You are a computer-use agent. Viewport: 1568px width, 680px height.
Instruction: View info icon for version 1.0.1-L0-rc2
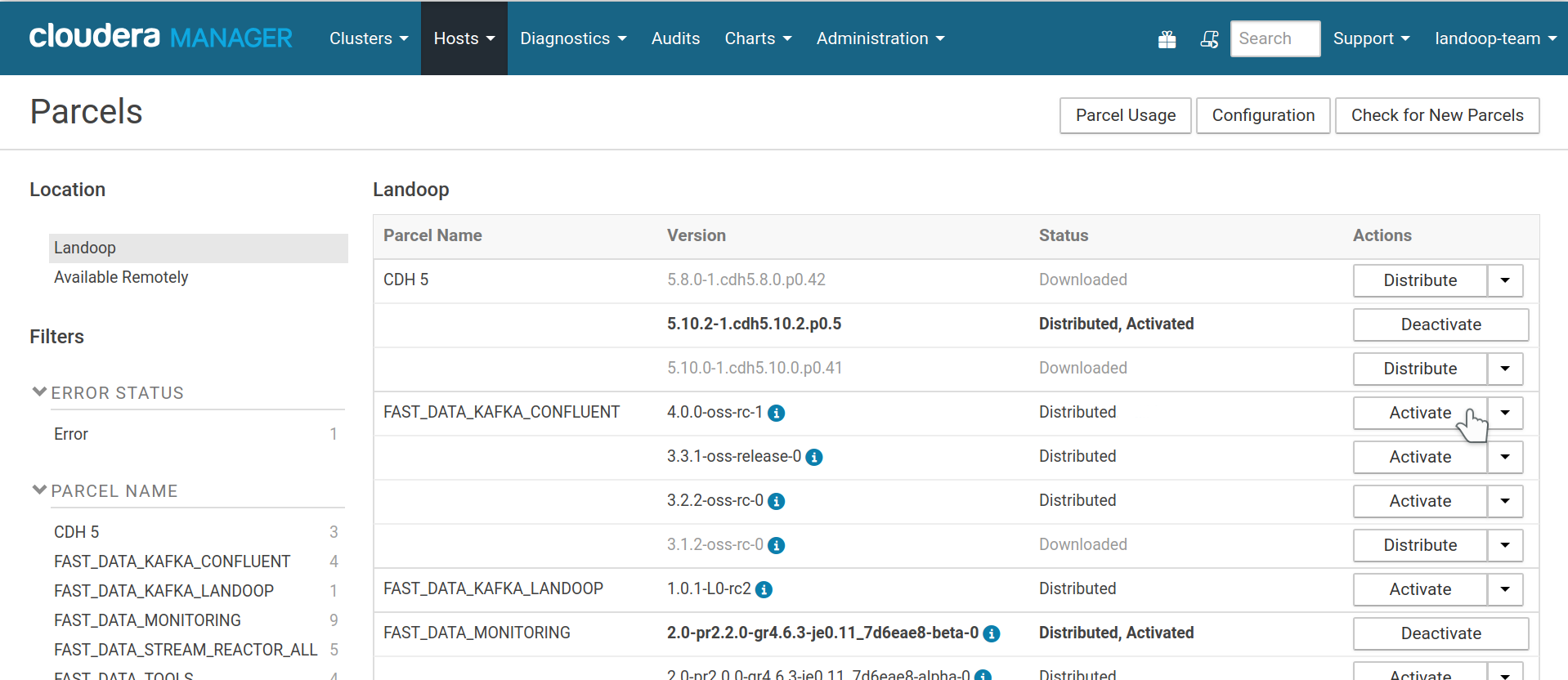[764, 590]
